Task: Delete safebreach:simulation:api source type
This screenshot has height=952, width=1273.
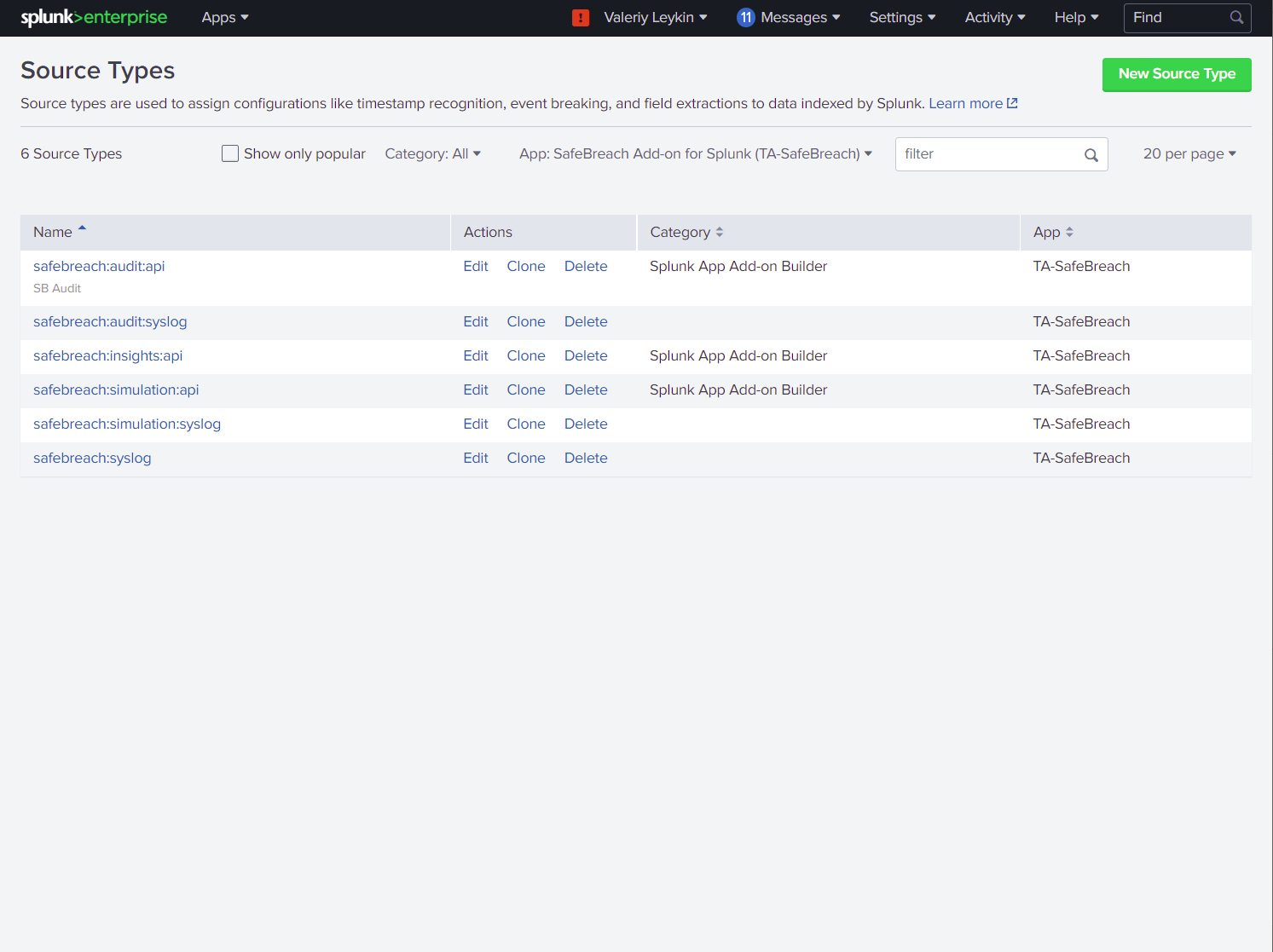Action: click(586, 389)
